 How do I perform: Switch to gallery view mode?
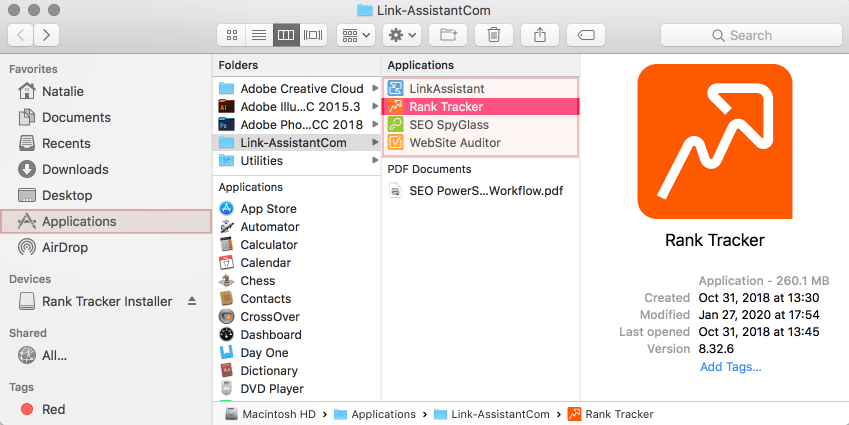313,35
